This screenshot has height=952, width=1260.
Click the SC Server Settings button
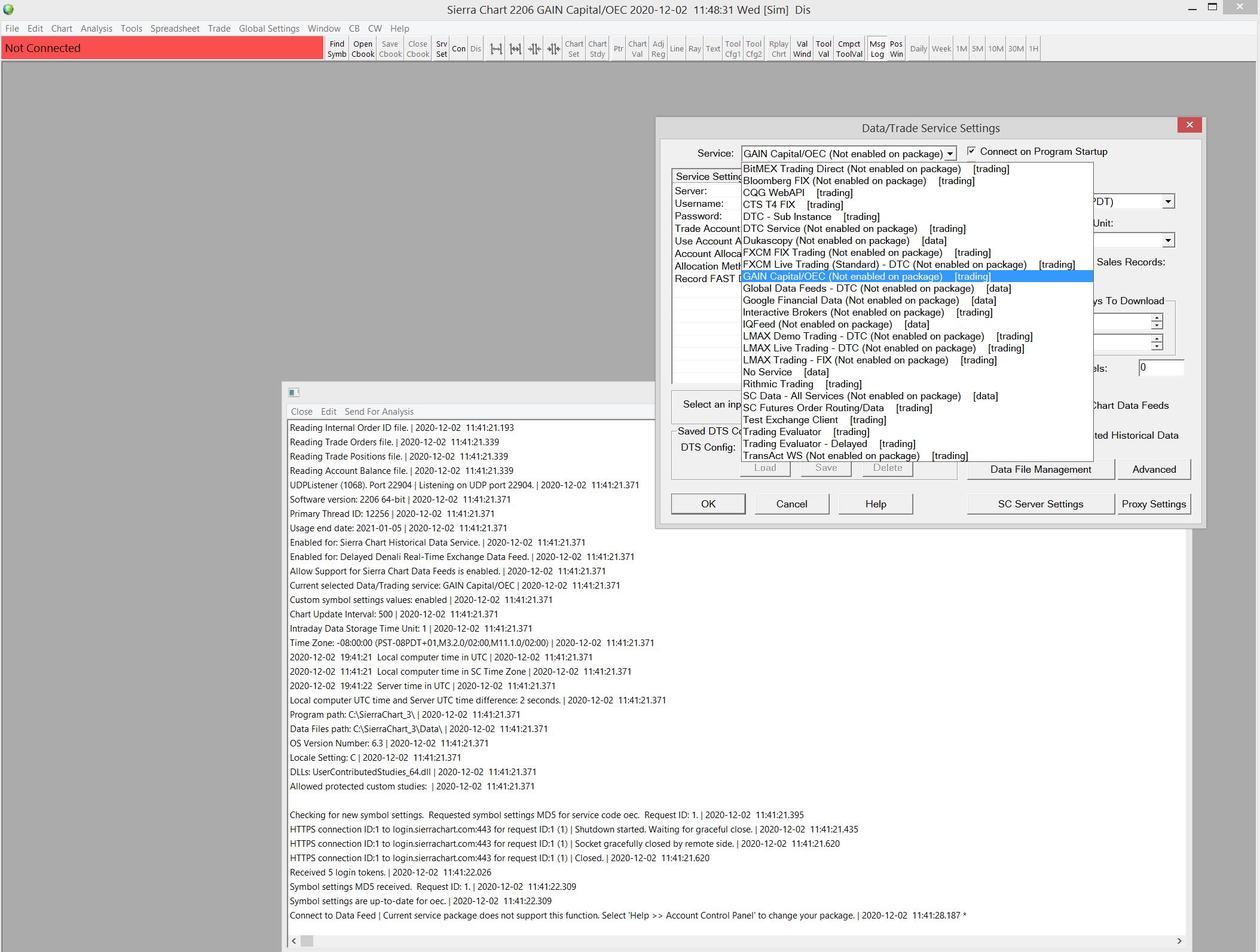(x=1040, y=504)
